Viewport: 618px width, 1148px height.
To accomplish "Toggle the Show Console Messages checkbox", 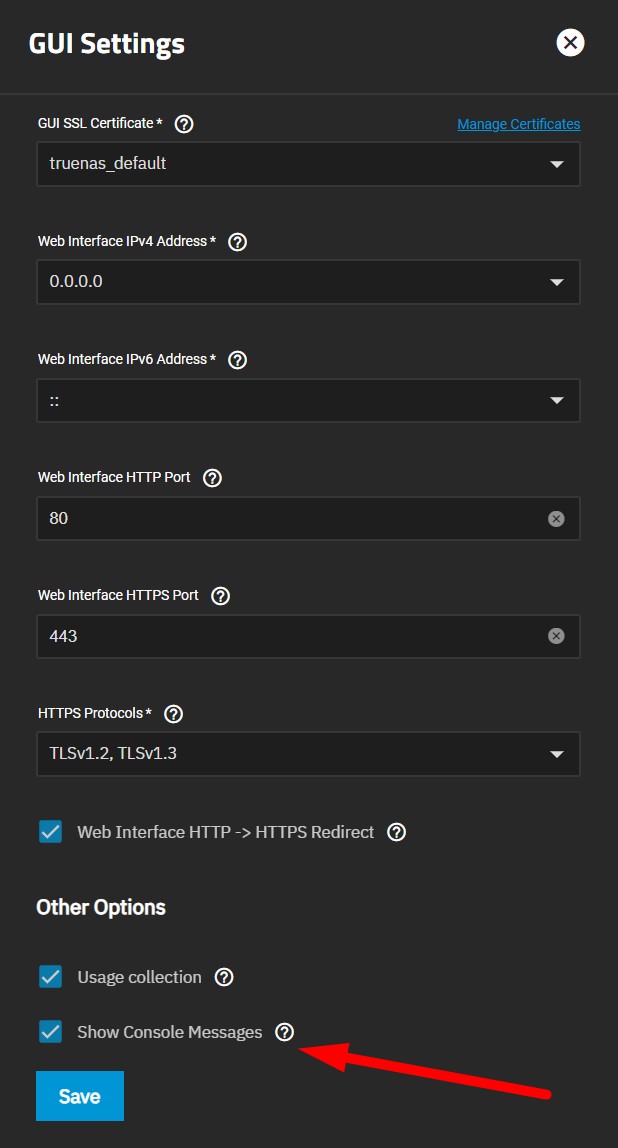I will 51,1032.
